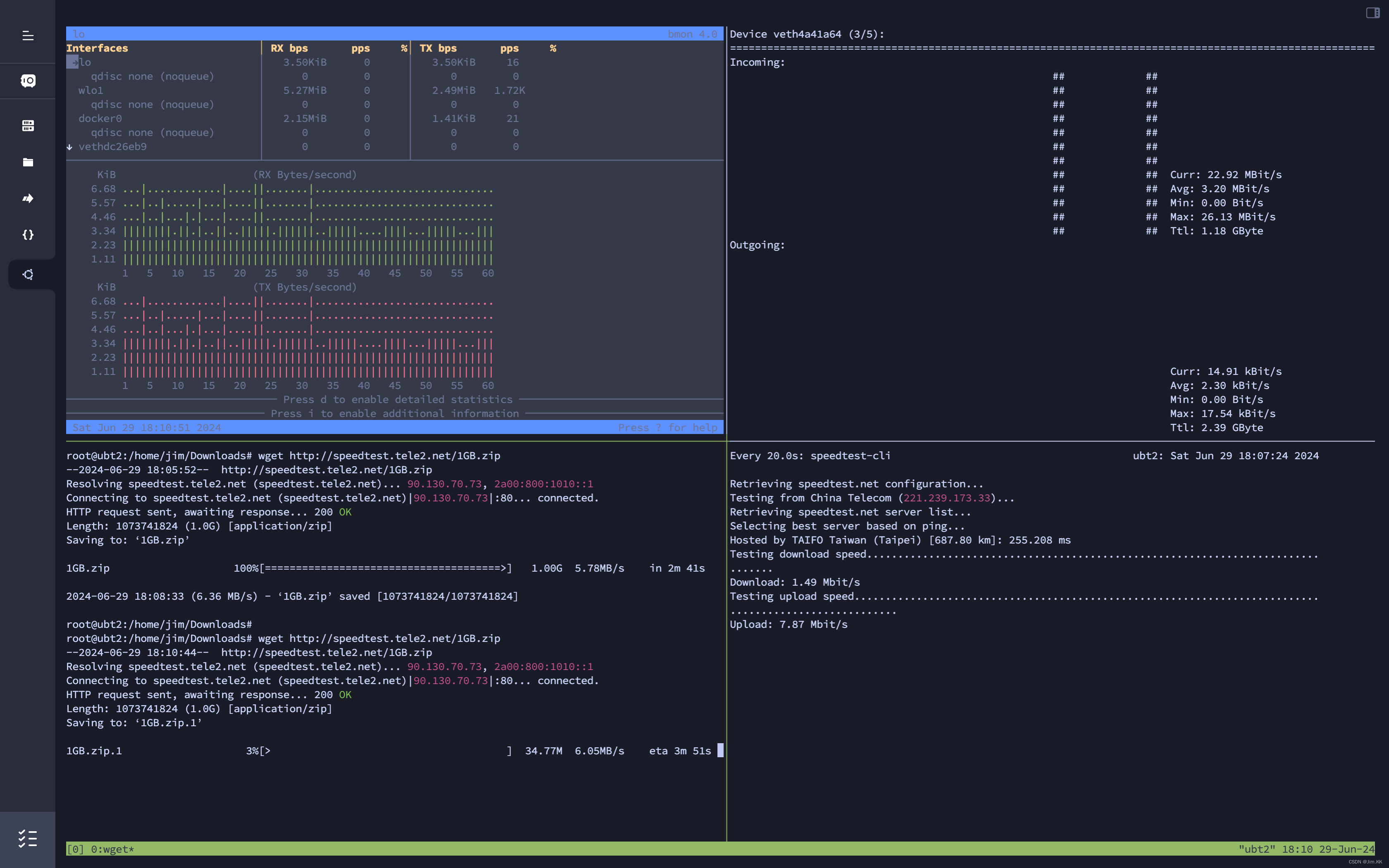
Task: Select the active Ubuntu terminal tab icon
Action: click(28, 274)
